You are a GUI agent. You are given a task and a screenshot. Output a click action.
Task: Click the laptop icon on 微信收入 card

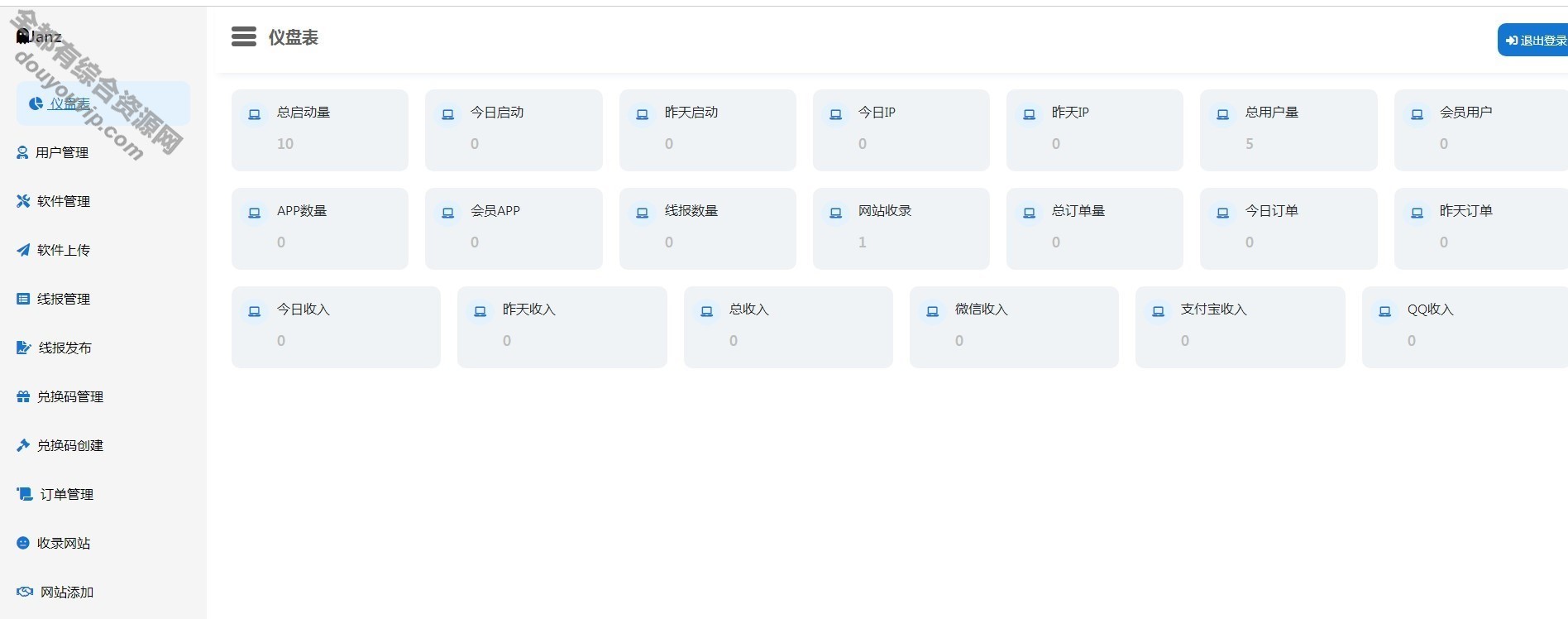pos(933,311)
